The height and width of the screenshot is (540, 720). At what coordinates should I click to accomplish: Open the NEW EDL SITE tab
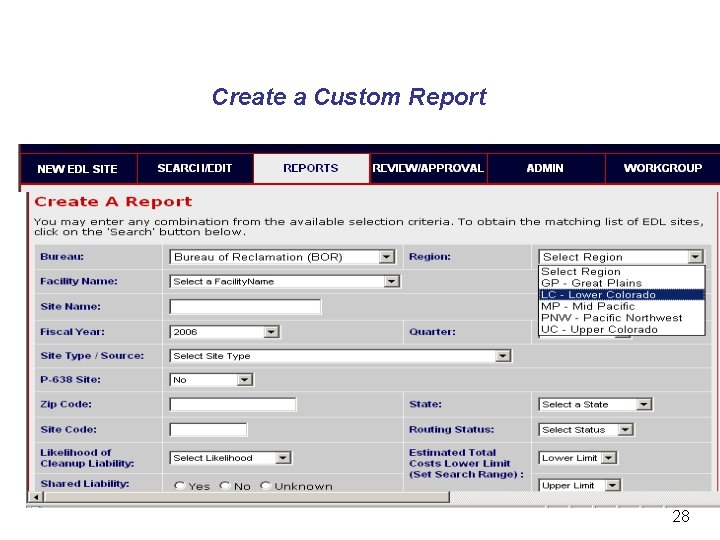click(x=79, y=169)
